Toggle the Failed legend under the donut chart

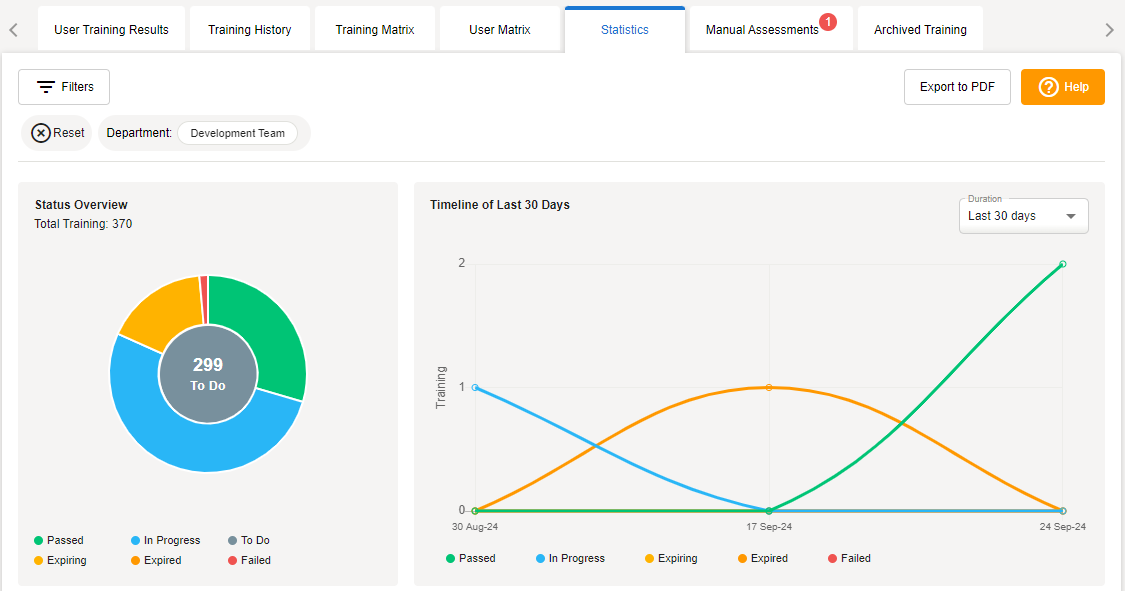click(x=248, y=560)
